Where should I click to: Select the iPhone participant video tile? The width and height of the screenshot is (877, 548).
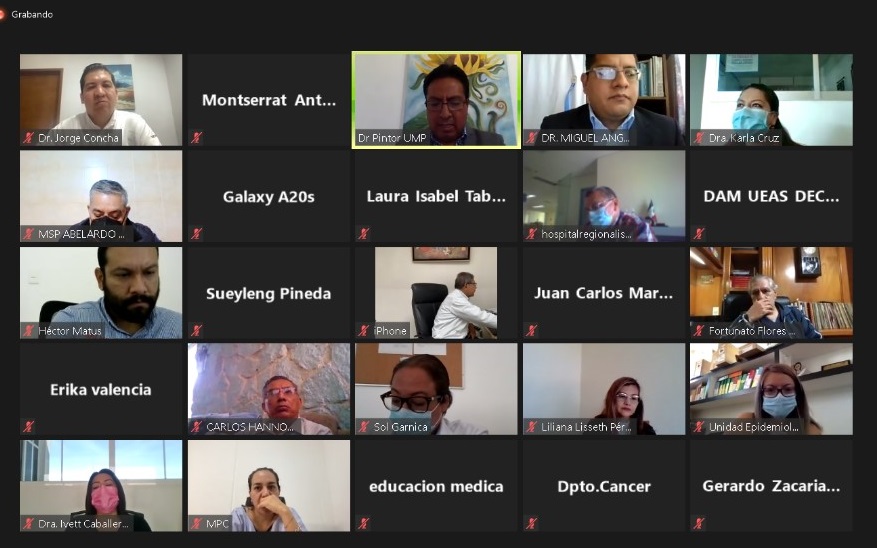tap(436, 293)
